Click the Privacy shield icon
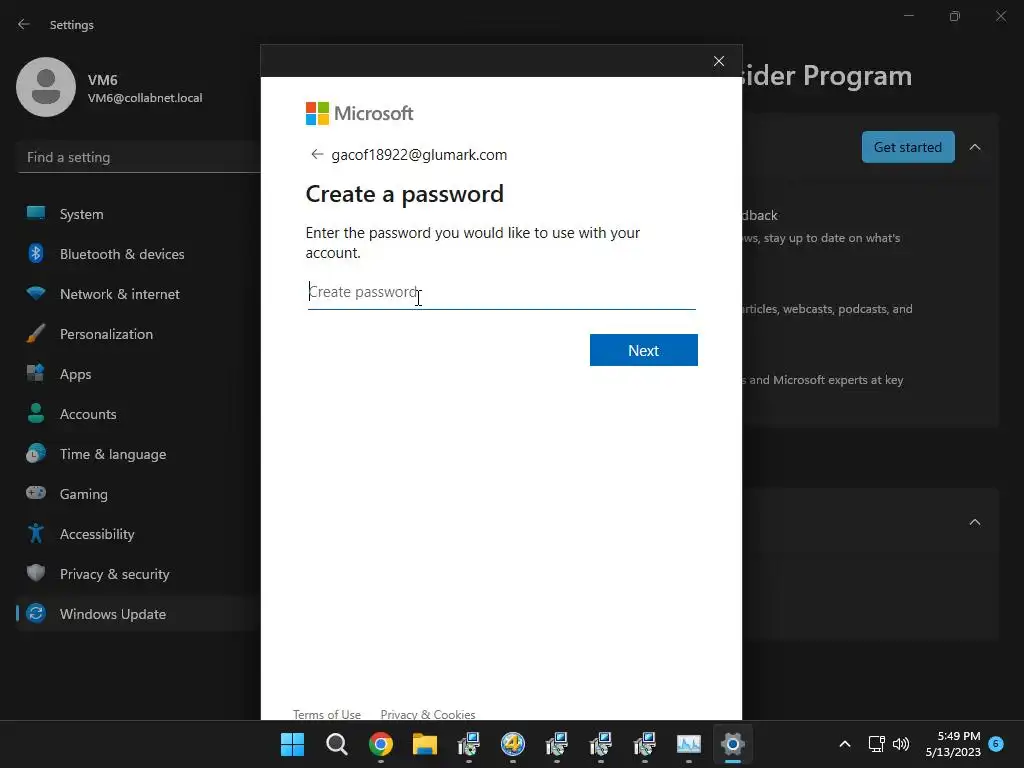 coord(36,573)
